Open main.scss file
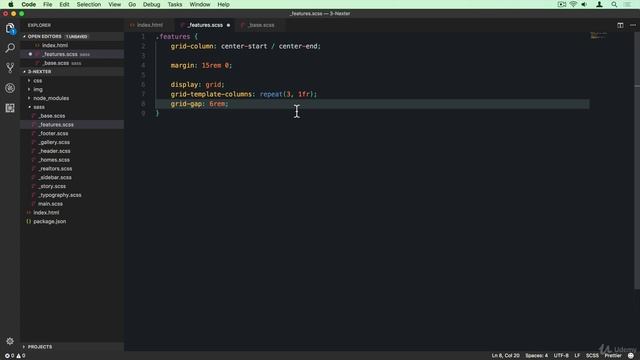Screen dimensions: 640x360 click(51, 204)
